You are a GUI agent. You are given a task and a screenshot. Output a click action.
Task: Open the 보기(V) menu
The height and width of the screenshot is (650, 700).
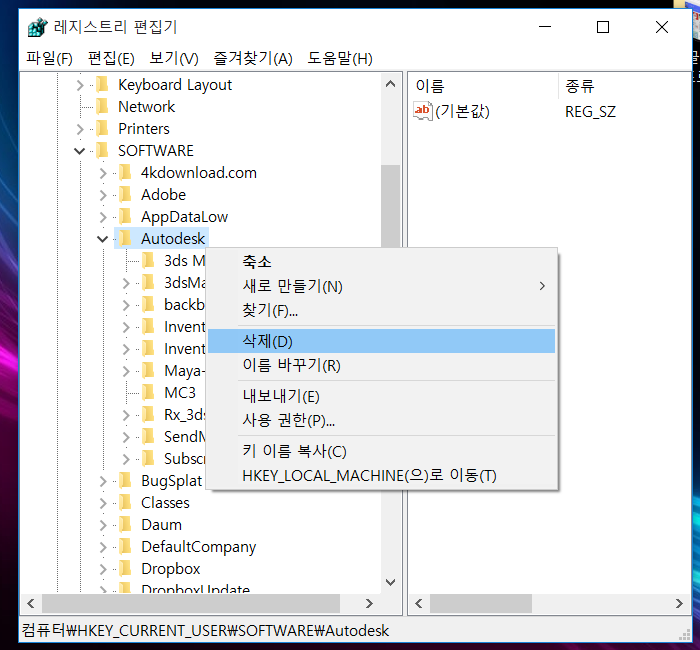(174, 58)
